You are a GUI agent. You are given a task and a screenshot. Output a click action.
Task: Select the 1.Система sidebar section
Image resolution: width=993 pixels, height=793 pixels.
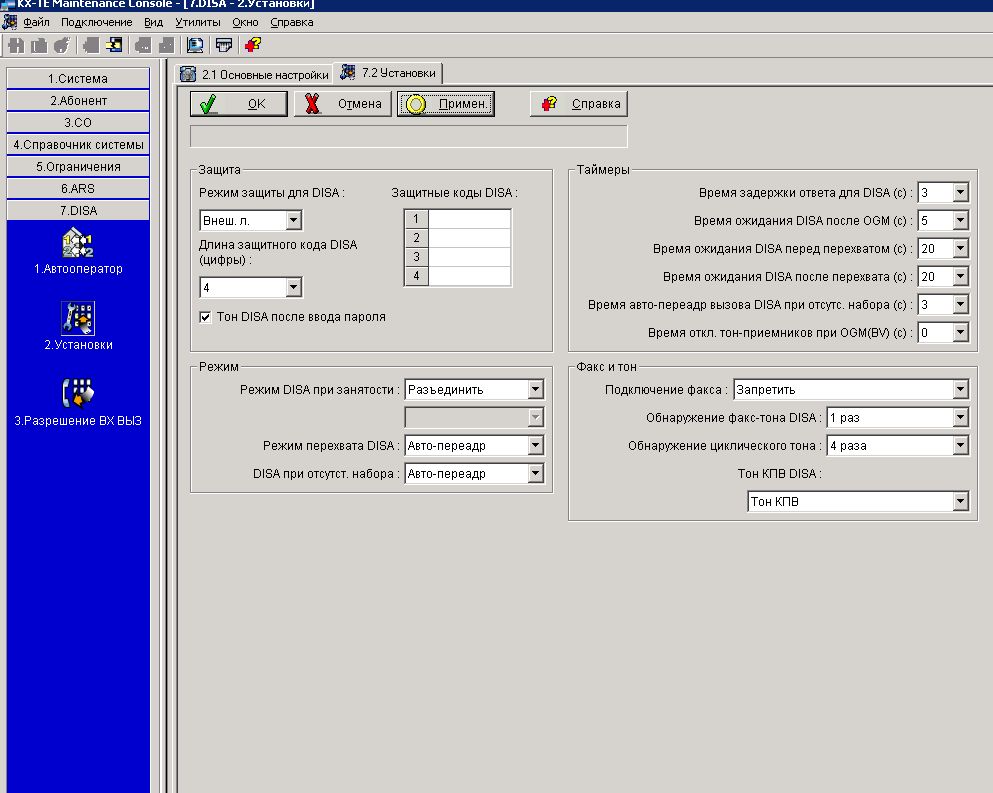78,79
